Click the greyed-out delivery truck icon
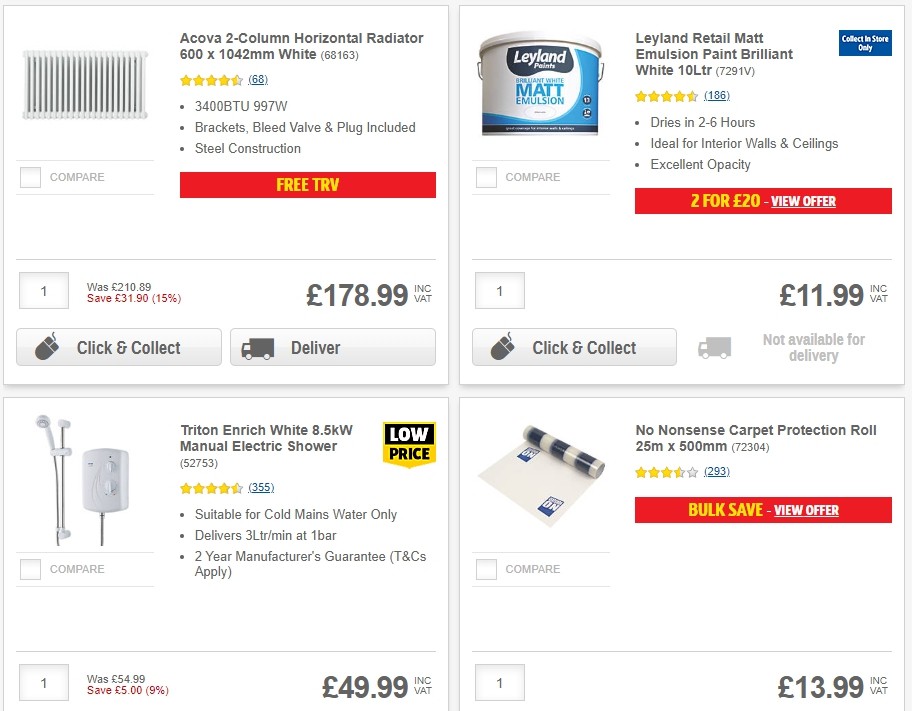Viewport: 912px width, 711px height. pyautogui.click(x=715, y=346)
